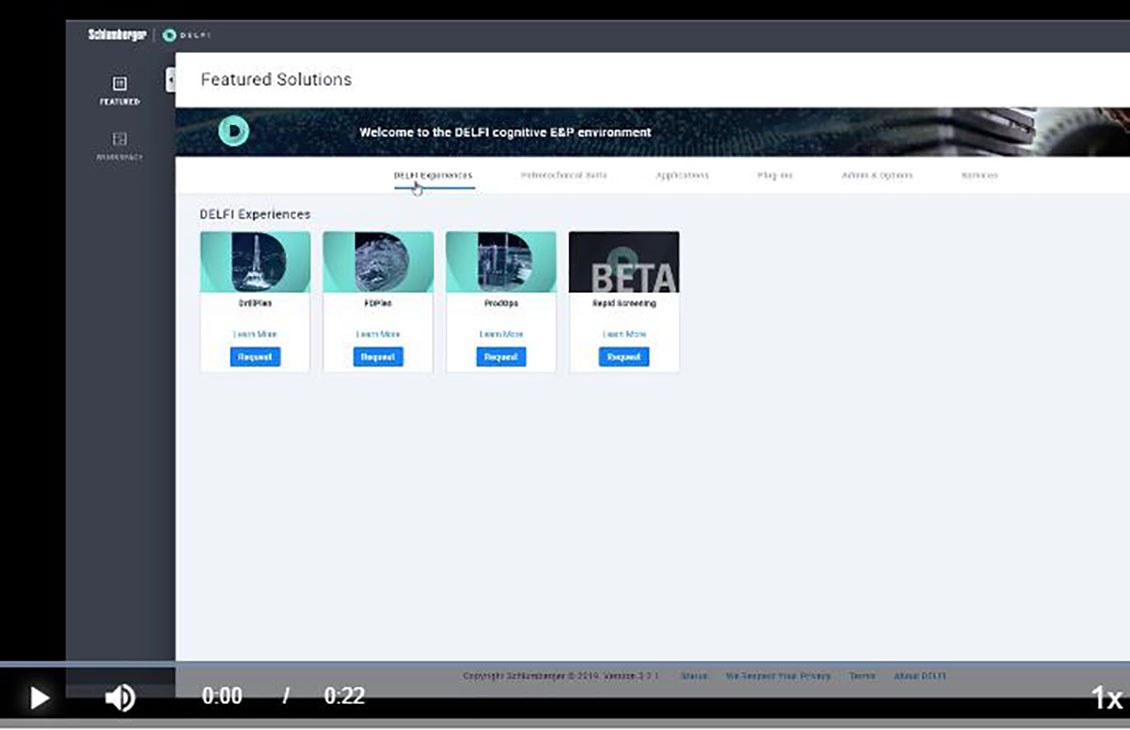Click the FDPlan card title
This screenshot has width=1130, height=730.
tap(378, 303)
